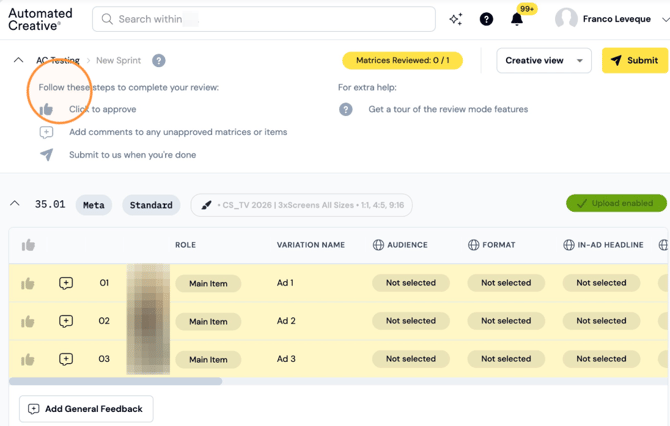Screen dimensions: 670x426
Task: Open Format dropdown for Ad 3
Action: click(x=506, y=359)
